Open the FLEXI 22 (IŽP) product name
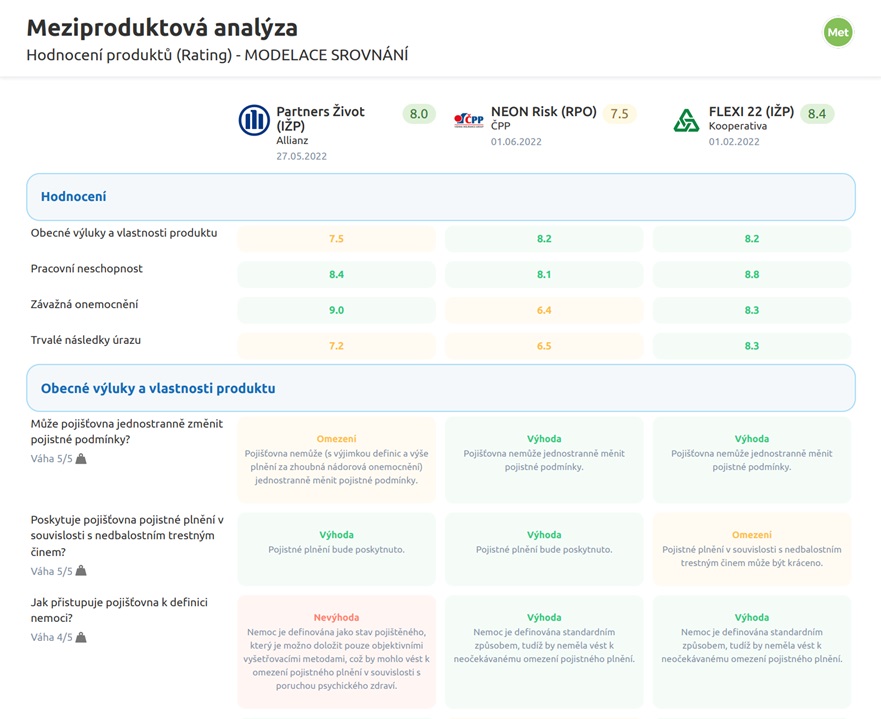 tap(751, 112)
